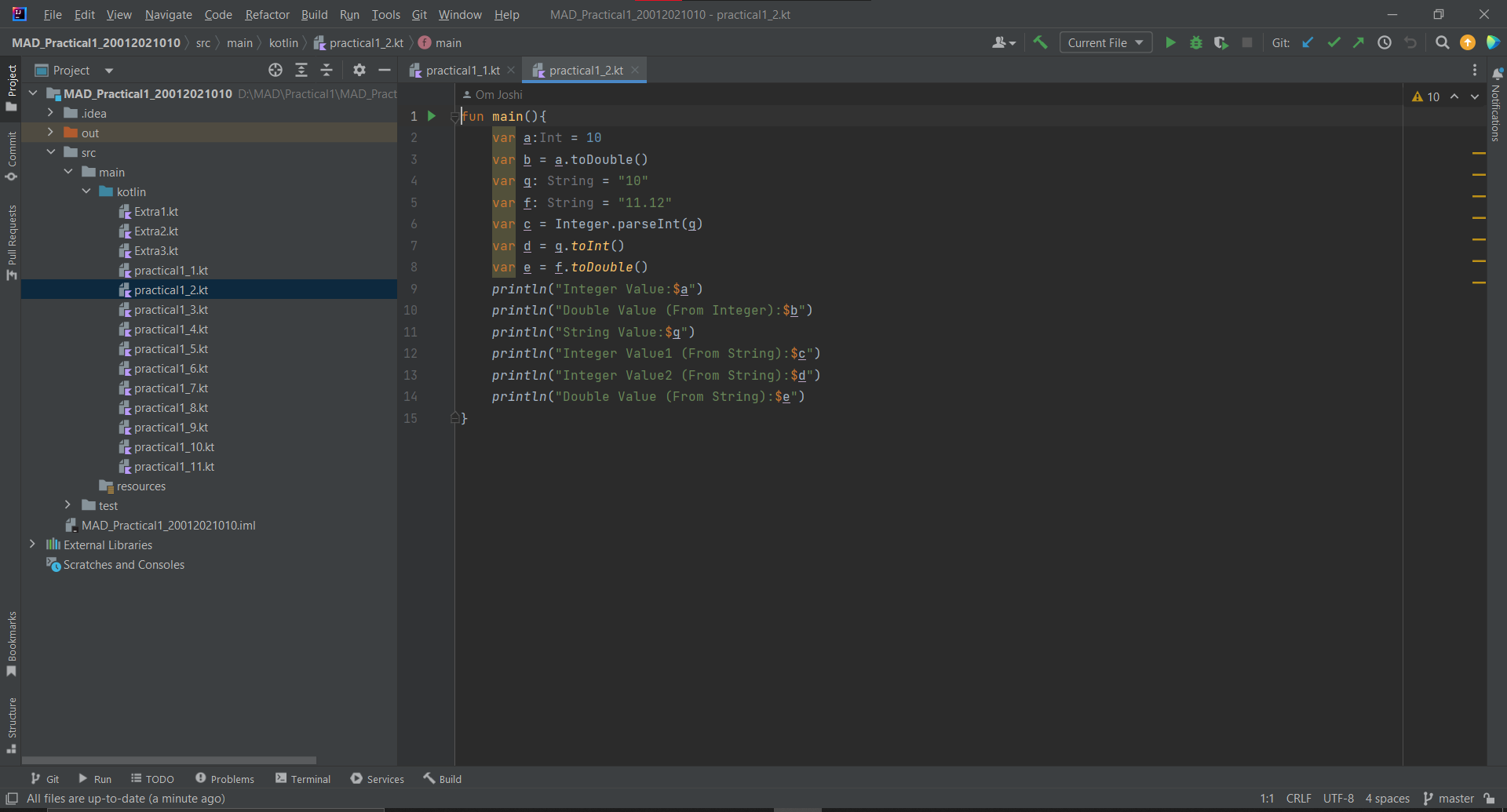Collapse all in Project panel
The image size is (1507, 812).
pos(327,70)
